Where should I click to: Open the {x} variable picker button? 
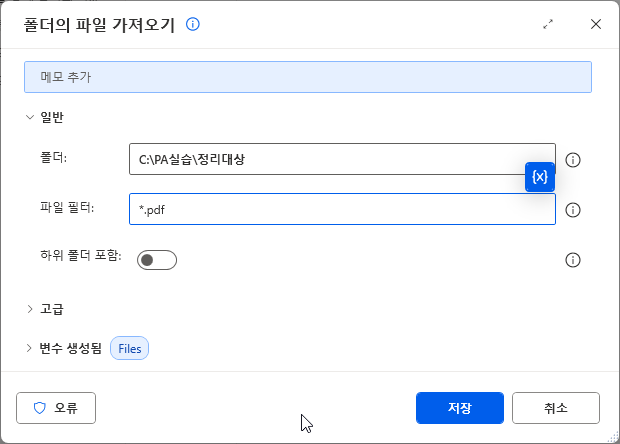click(540, 177)
